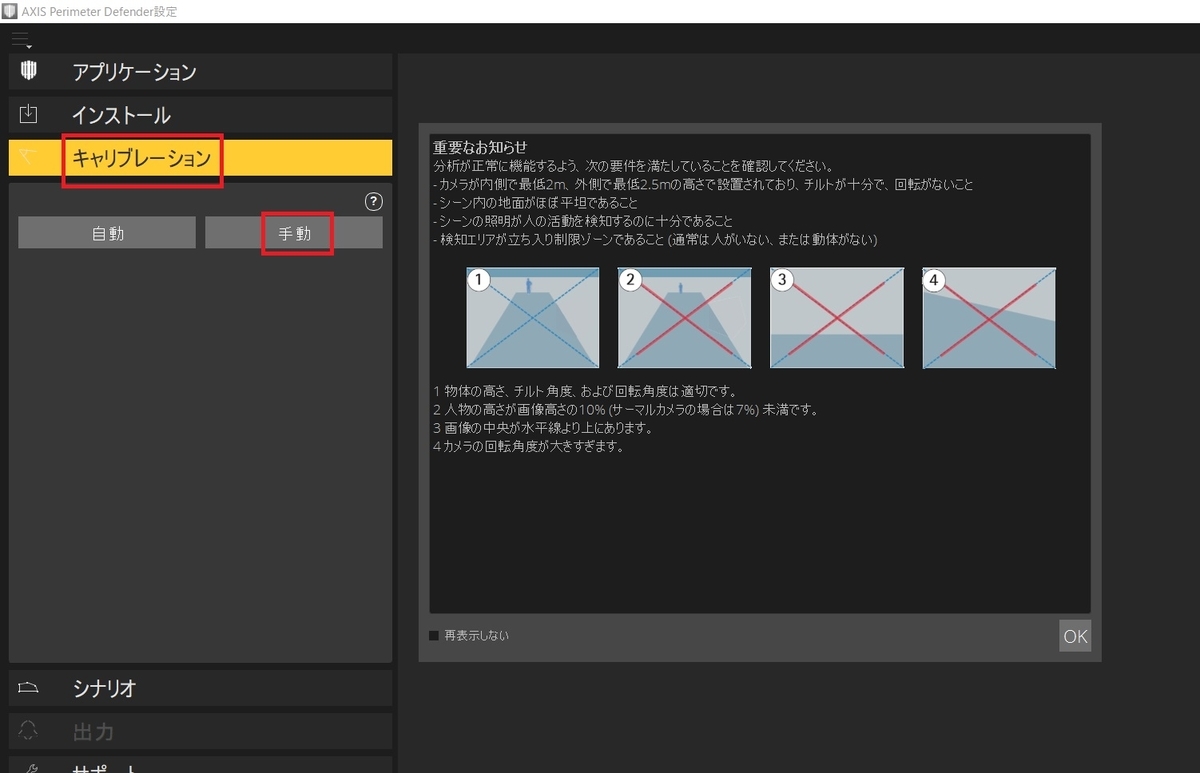The width and height of the screenshot is (1200, 773).
Task: Click the hamburger menu icon
Action: pos(20,35)
